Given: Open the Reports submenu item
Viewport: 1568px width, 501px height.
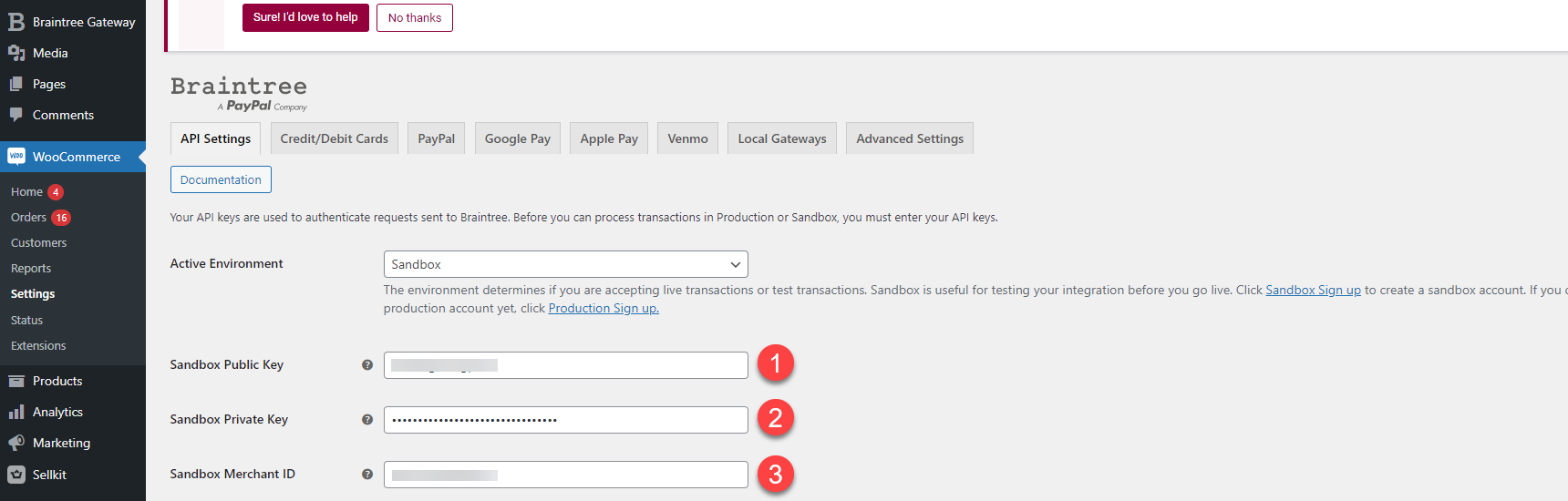Looking at the screenshot, I should coord(31,269).
